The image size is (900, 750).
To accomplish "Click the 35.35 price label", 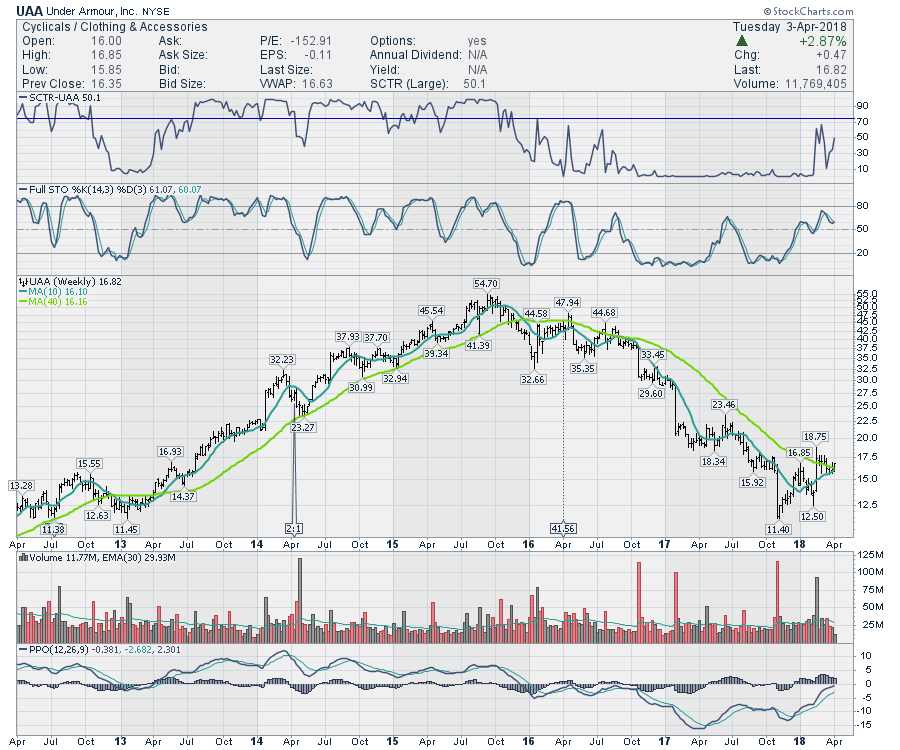I will pos(583,368).
